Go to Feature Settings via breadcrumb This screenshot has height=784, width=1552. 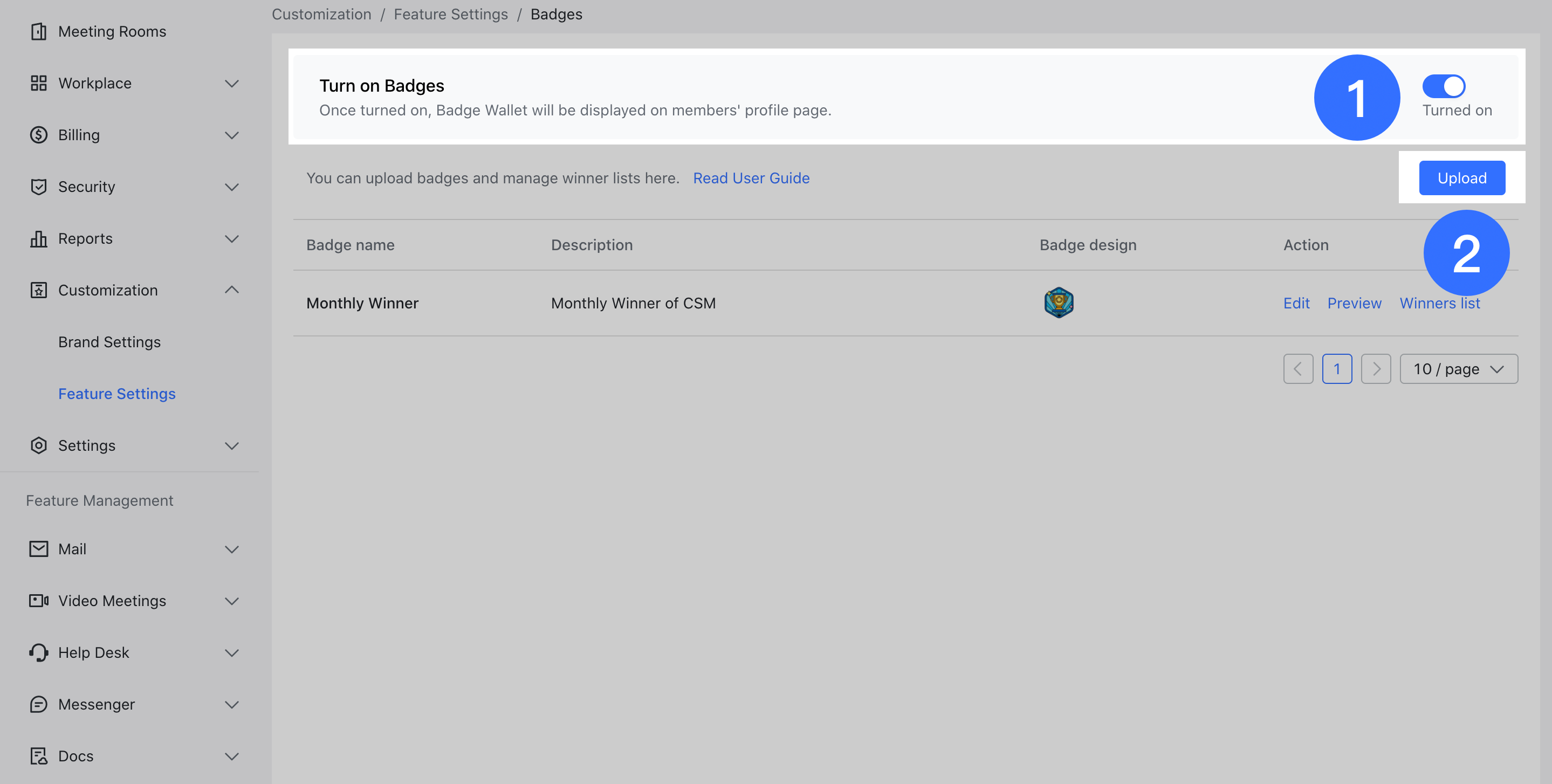point(451,14)
